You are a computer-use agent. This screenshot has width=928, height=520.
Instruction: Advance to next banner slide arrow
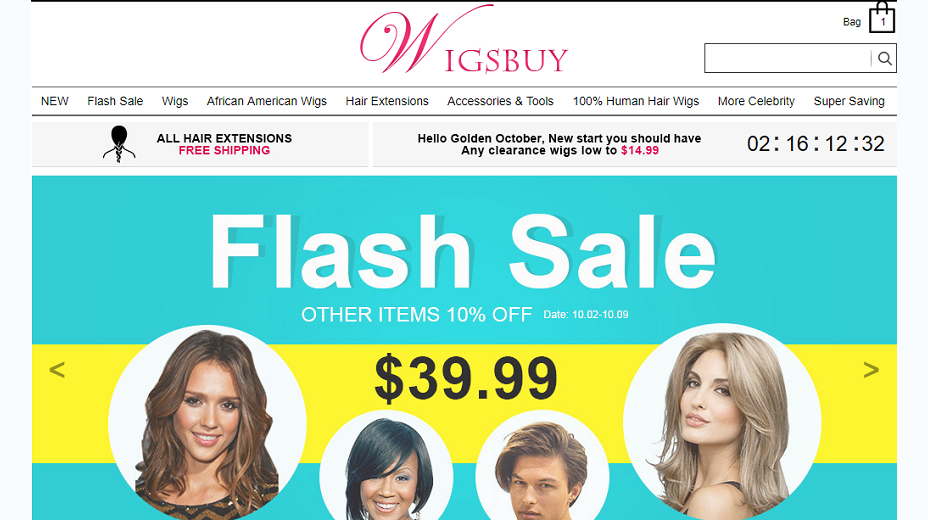871,370
